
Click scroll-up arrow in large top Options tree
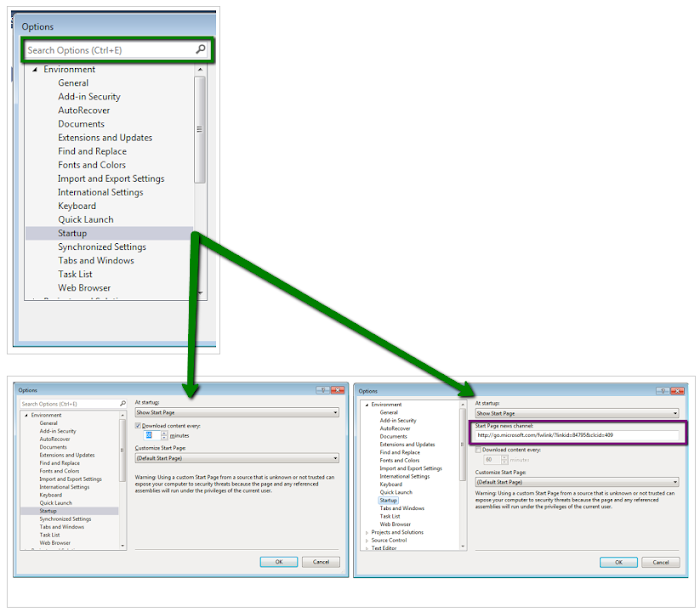(200, 70)
